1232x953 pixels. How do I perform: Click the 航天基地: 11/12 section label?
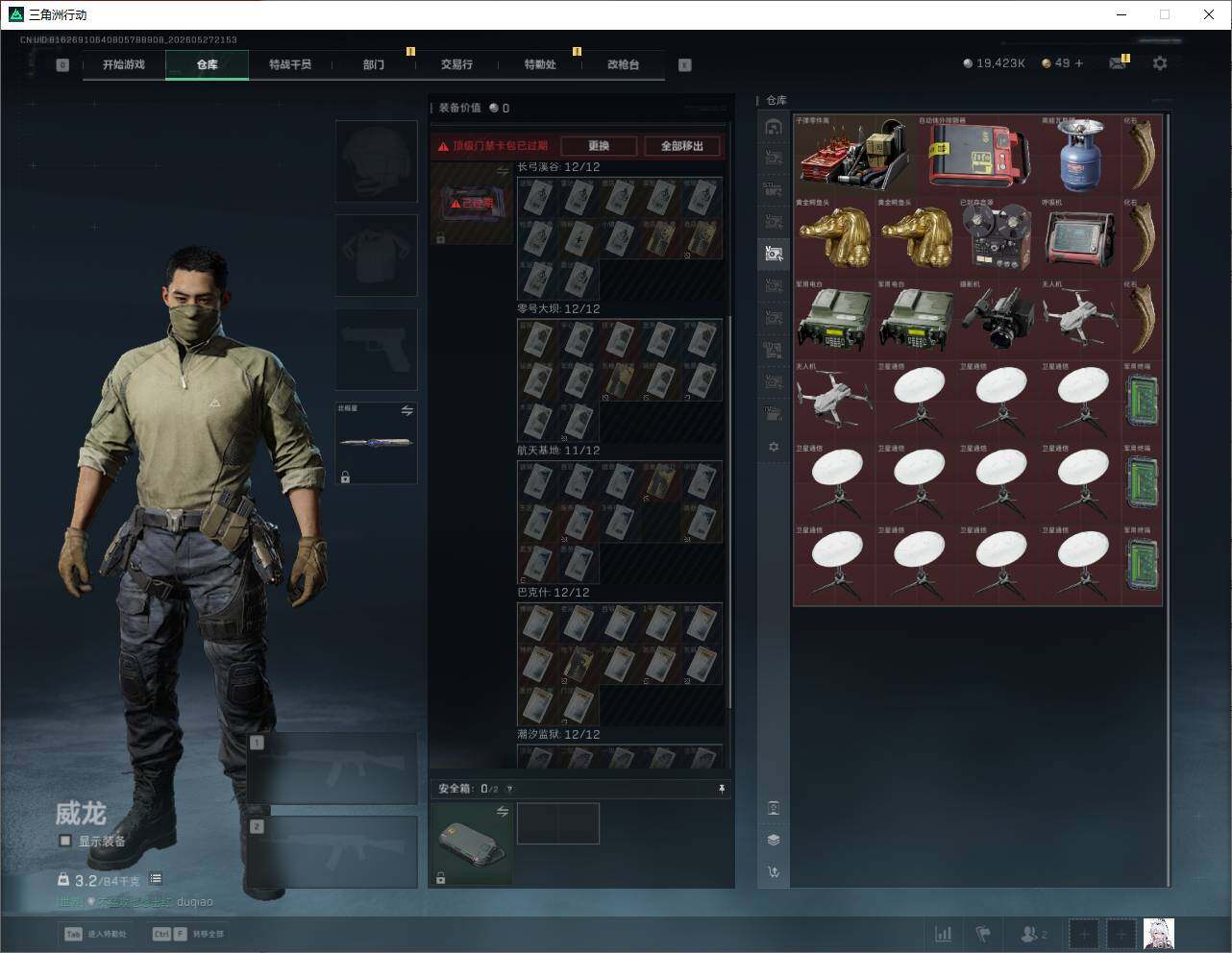point(558,451)
